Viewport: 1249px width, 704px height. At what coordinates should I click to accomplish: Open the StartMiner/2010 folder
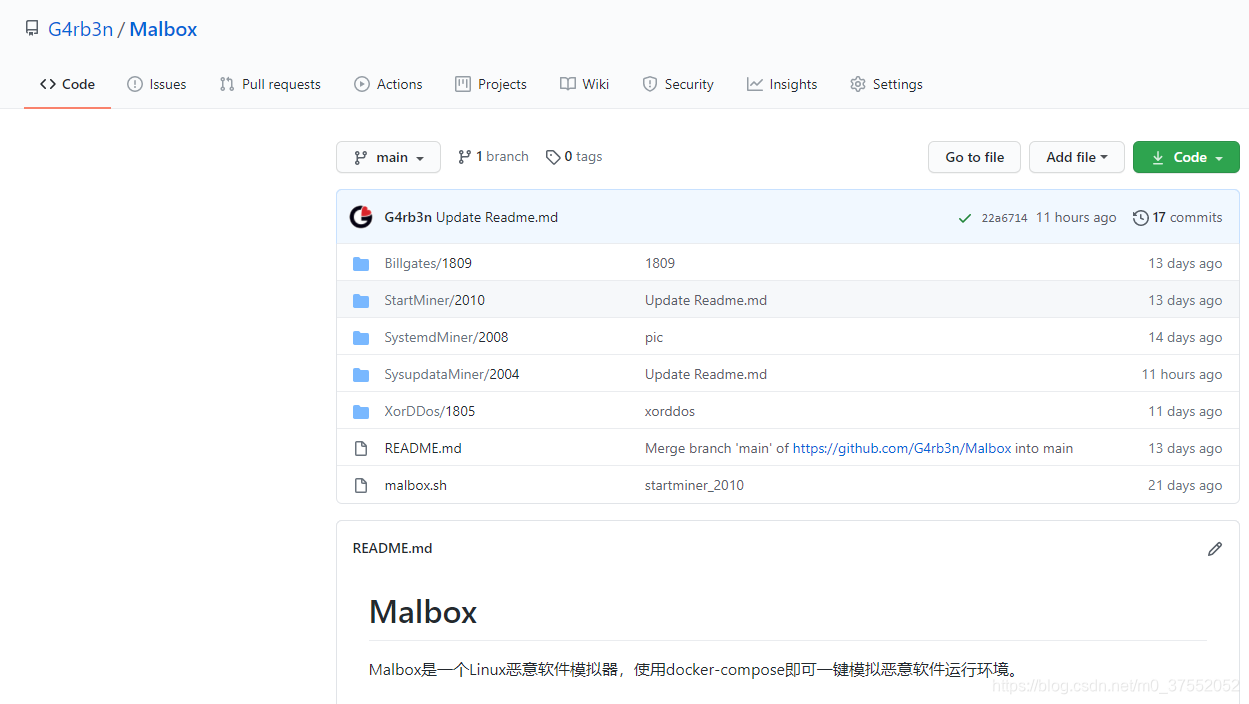coord(434,300)
